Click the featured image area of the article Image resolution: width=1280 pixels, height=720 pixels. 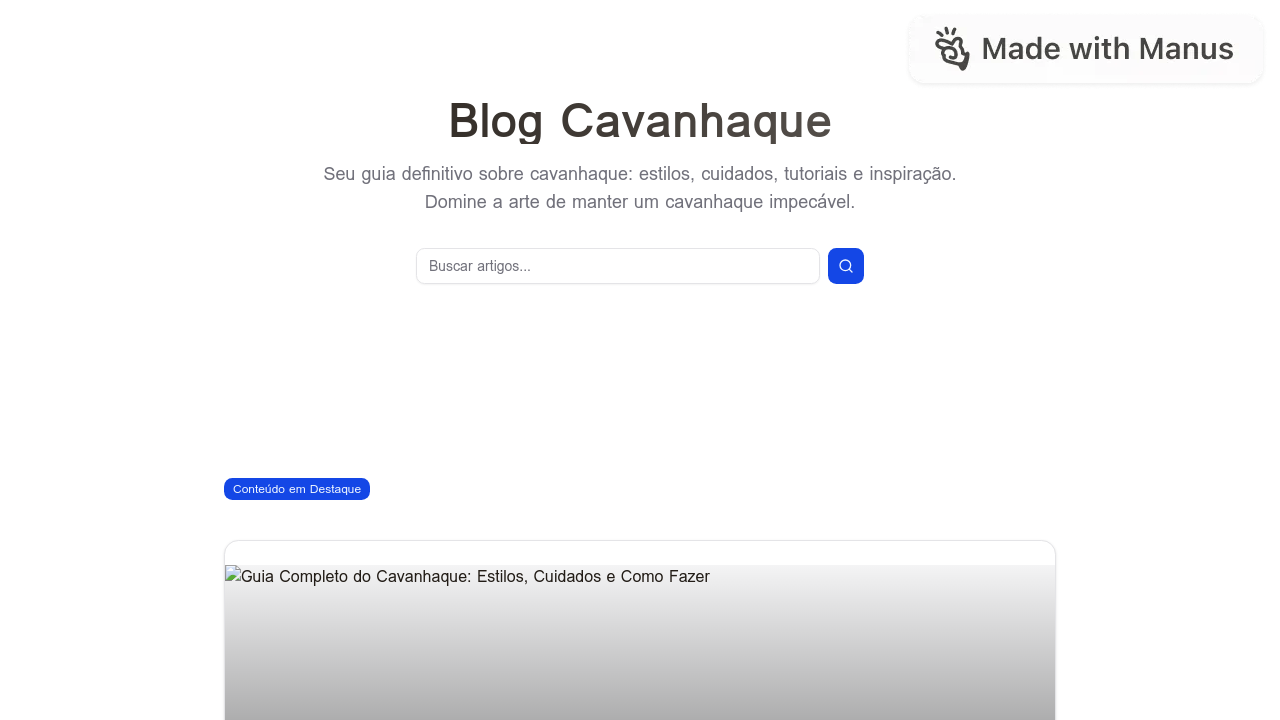pyautogui.click(x=640, y=650)
